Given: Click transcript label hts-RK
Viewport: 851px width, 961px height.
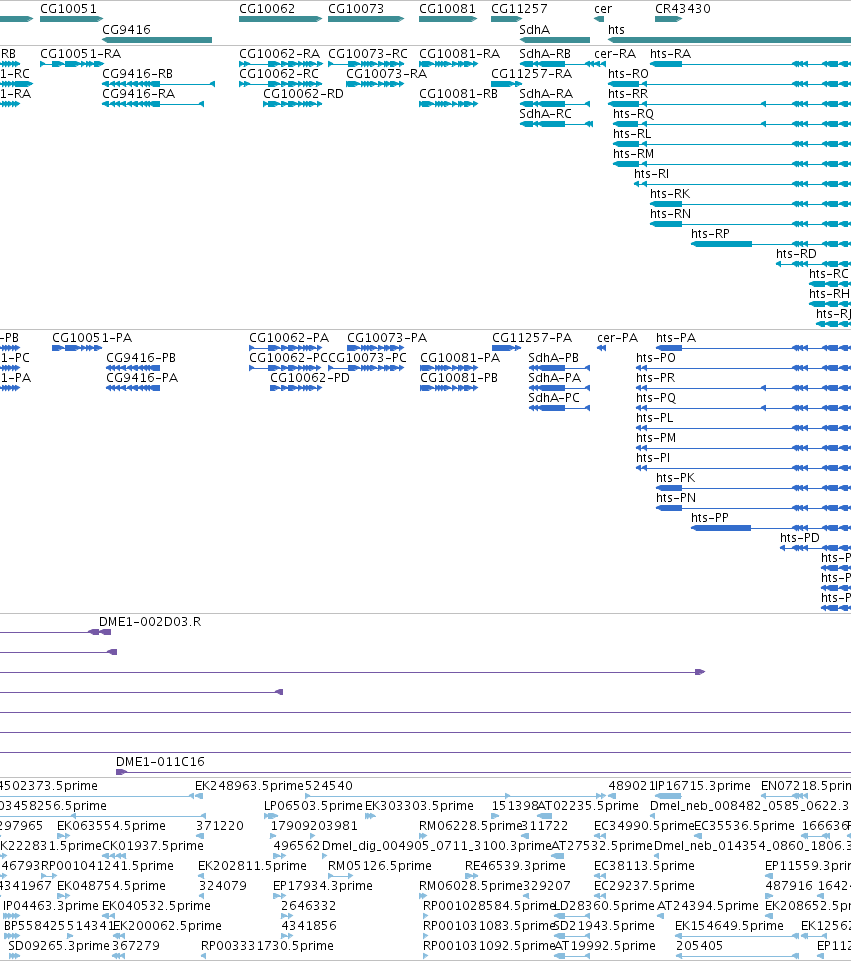Looking at the screenshot, I should pyautogui.click(x=670, y=193).
